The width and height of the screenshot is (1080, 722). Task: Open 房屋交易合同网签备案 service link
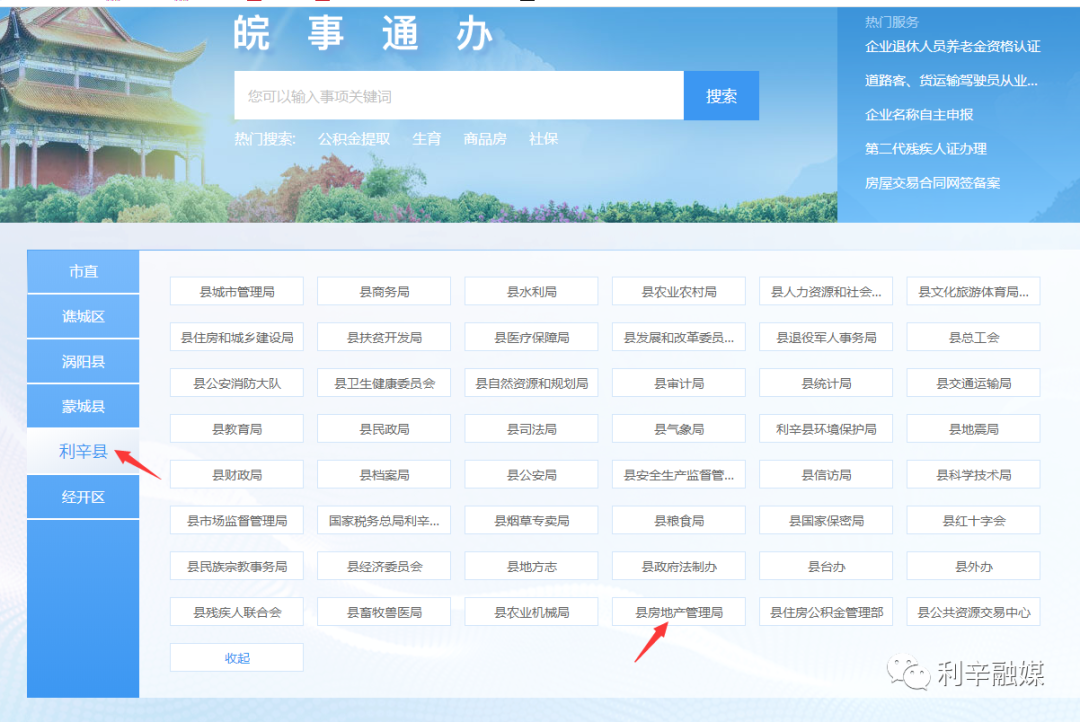coord(932,183)
